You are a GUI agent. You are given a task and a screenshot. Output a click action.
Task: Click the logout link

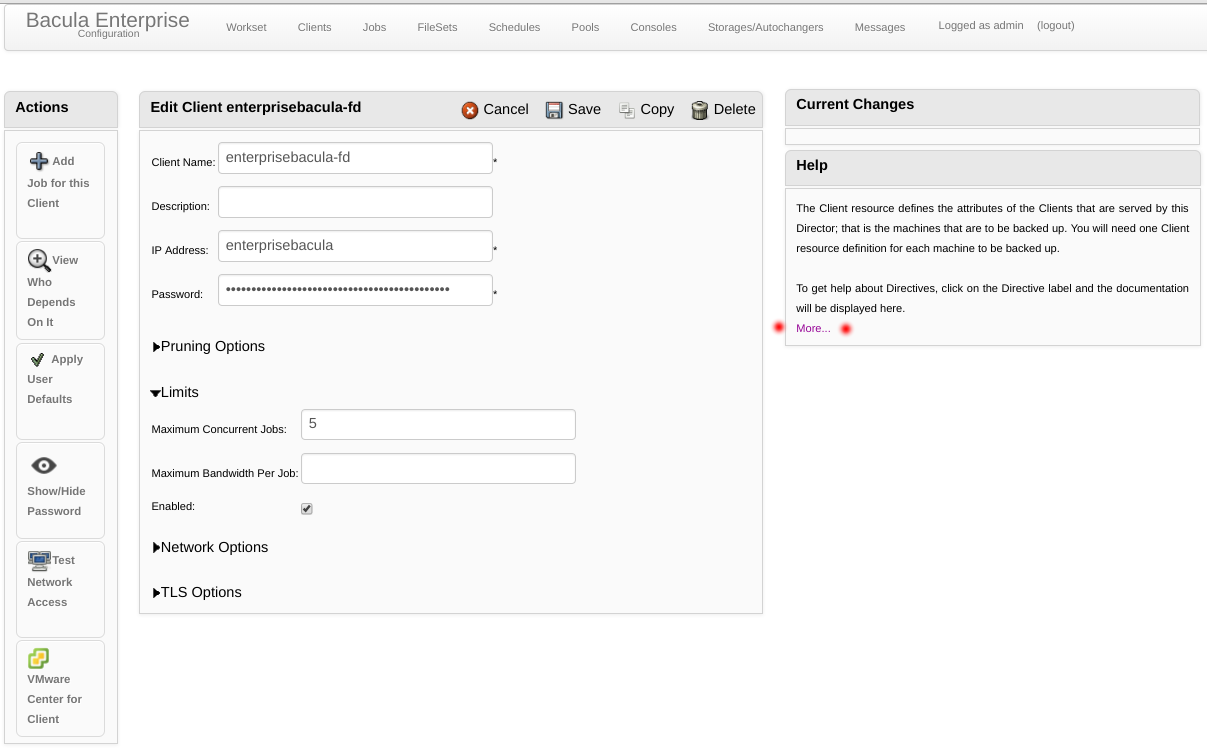coord(1056,25)
